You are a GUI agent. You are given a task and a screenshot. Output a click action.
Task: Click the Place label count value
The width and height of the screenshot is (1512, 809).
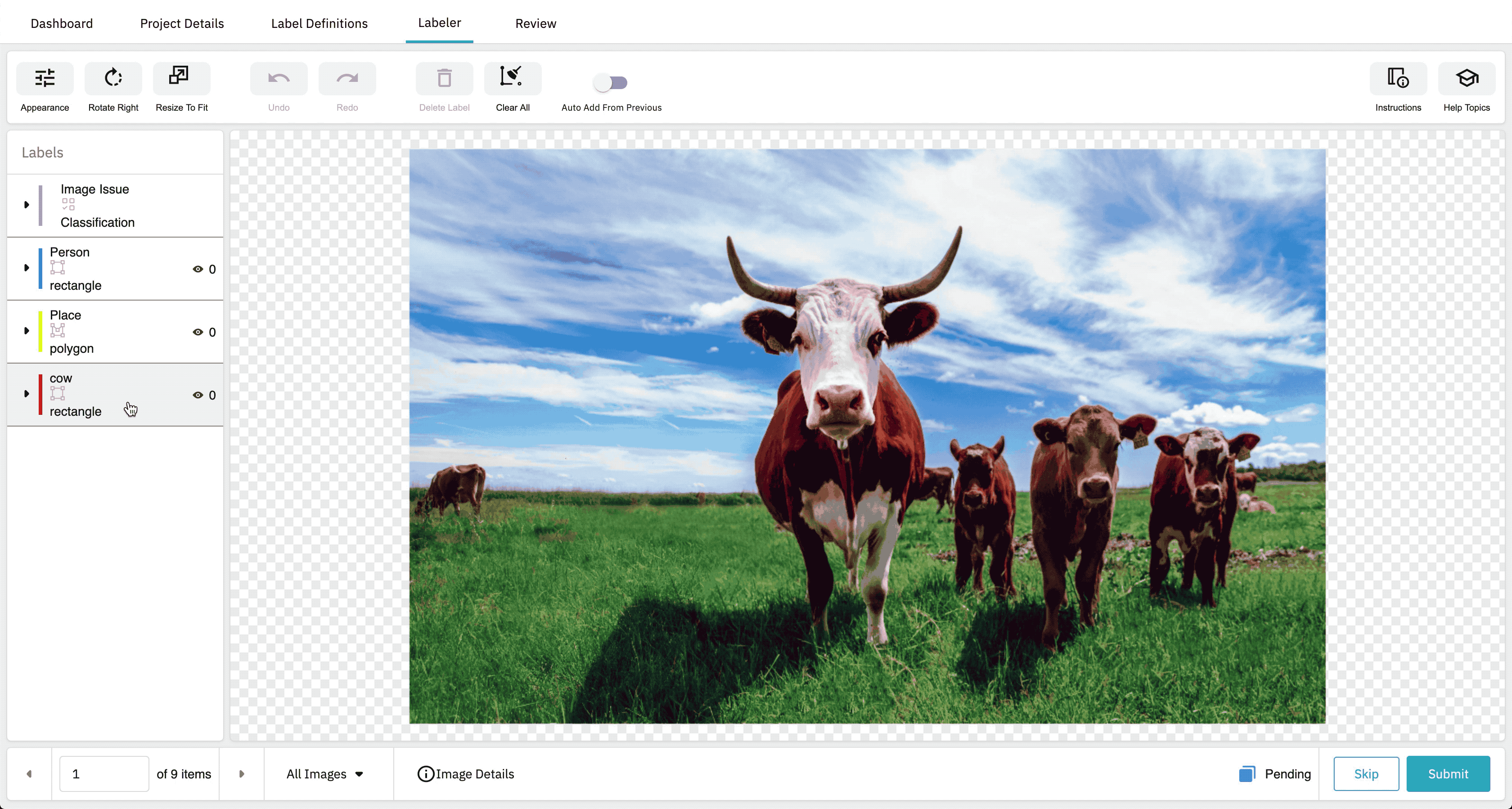(212, 333)
